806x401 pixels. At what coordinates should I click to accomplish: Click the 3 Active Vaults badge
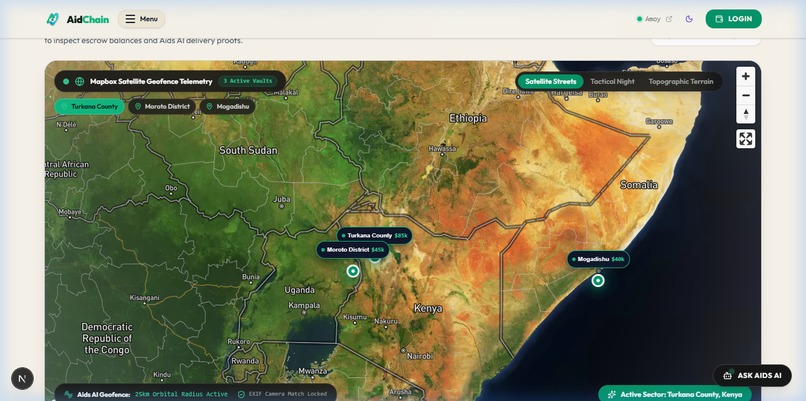[248, 81]
